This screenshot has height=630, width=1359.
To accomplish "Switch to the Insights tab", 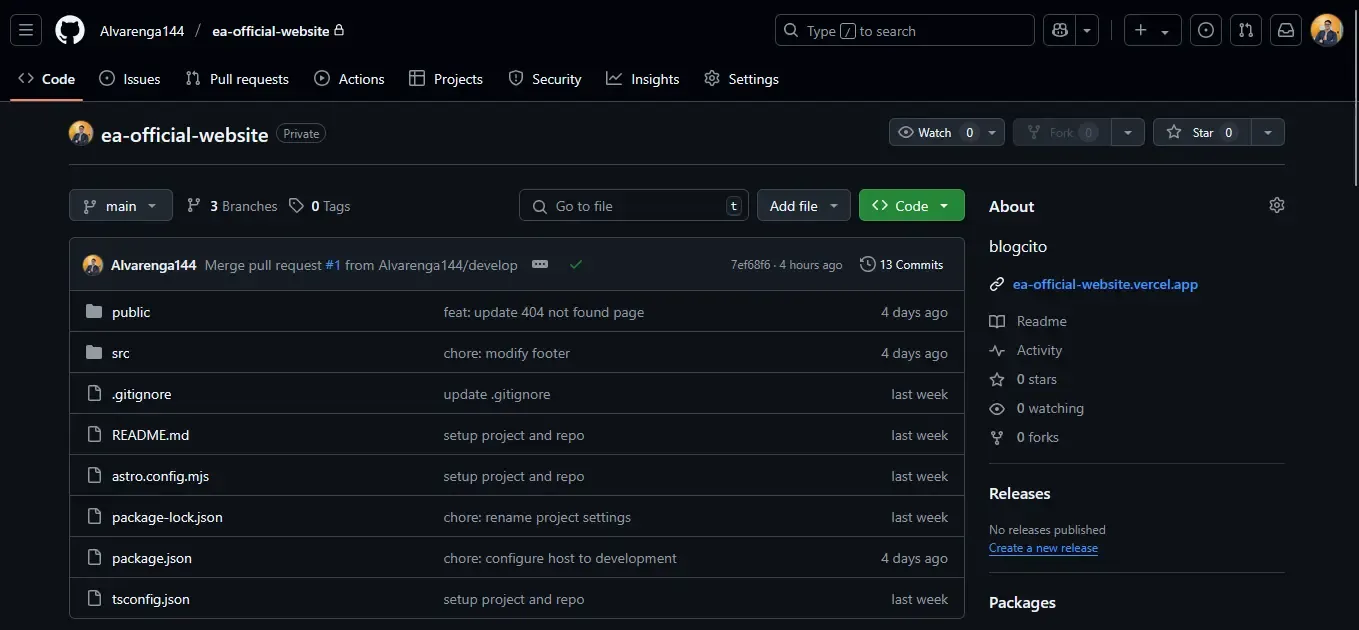I will click(643, 78).
